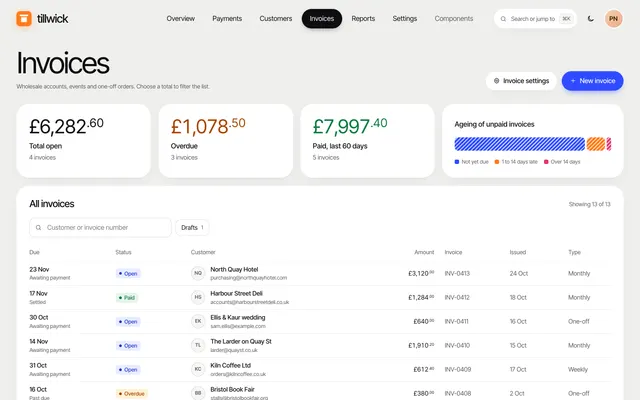The height and width of the screenshot is (400, 640).
Task: Click the BB avatar for Bristol Book Fair
Action: [198, 393]
